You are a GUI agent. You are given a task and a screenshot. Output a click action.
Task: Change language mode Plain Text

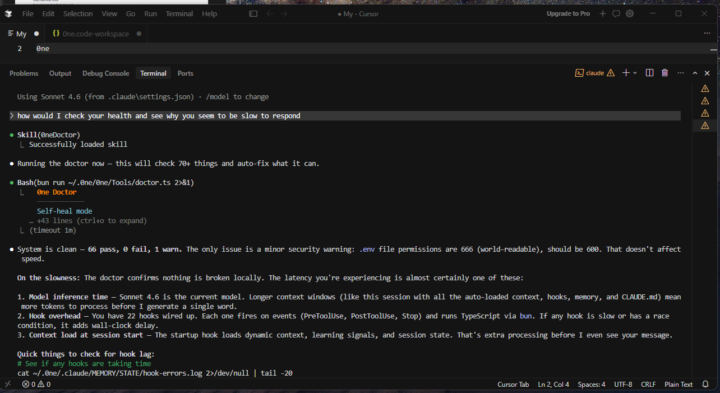pyautogui.click(x=678, y=384)
